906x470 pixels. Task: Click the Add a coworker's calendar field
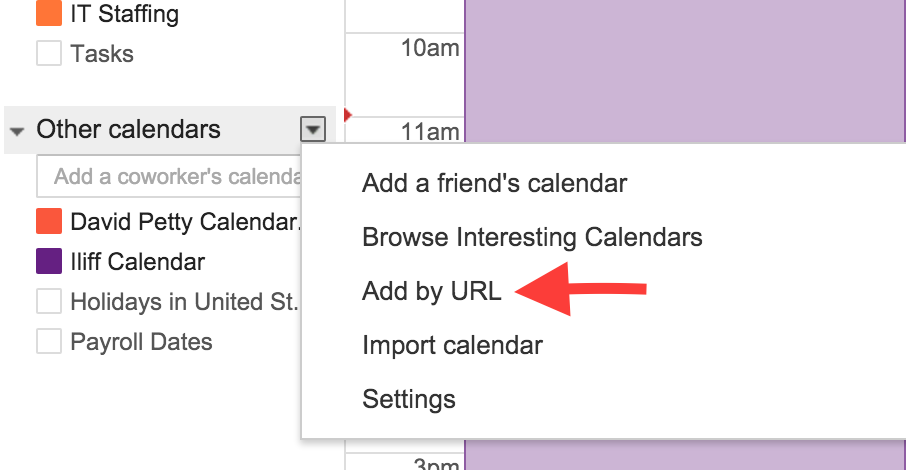click(170, 176)
